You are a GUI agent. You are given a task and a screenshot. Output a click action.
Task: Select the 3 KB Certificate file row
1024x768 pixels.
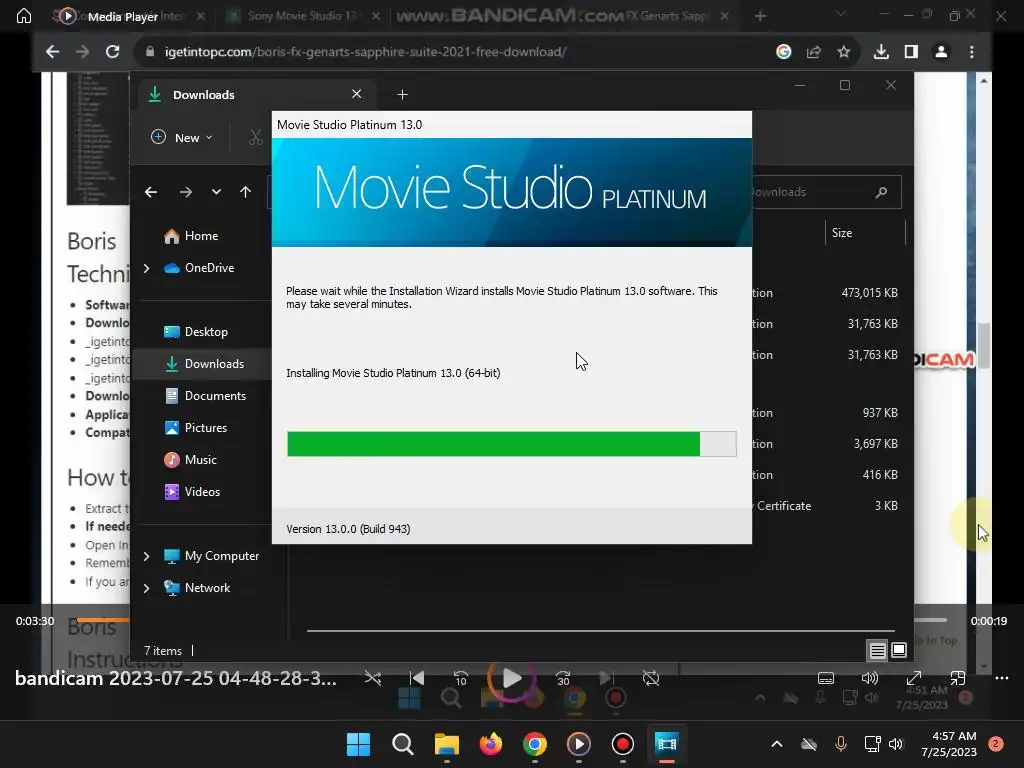pyautogui.click(x=828, y=505)
